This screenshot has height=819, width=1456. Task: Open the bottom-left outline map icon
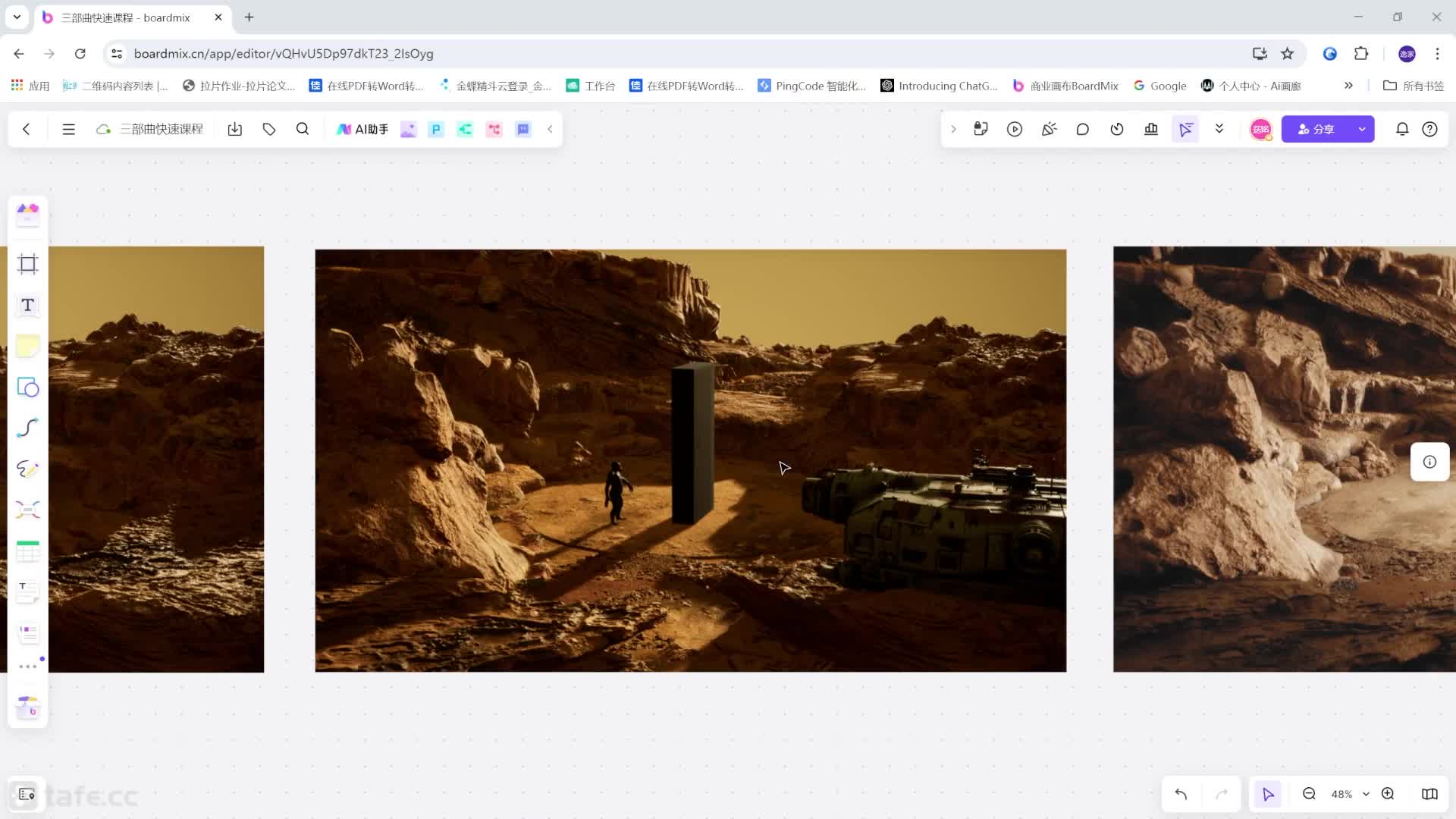pyautogui.click(x=27, y=794)
